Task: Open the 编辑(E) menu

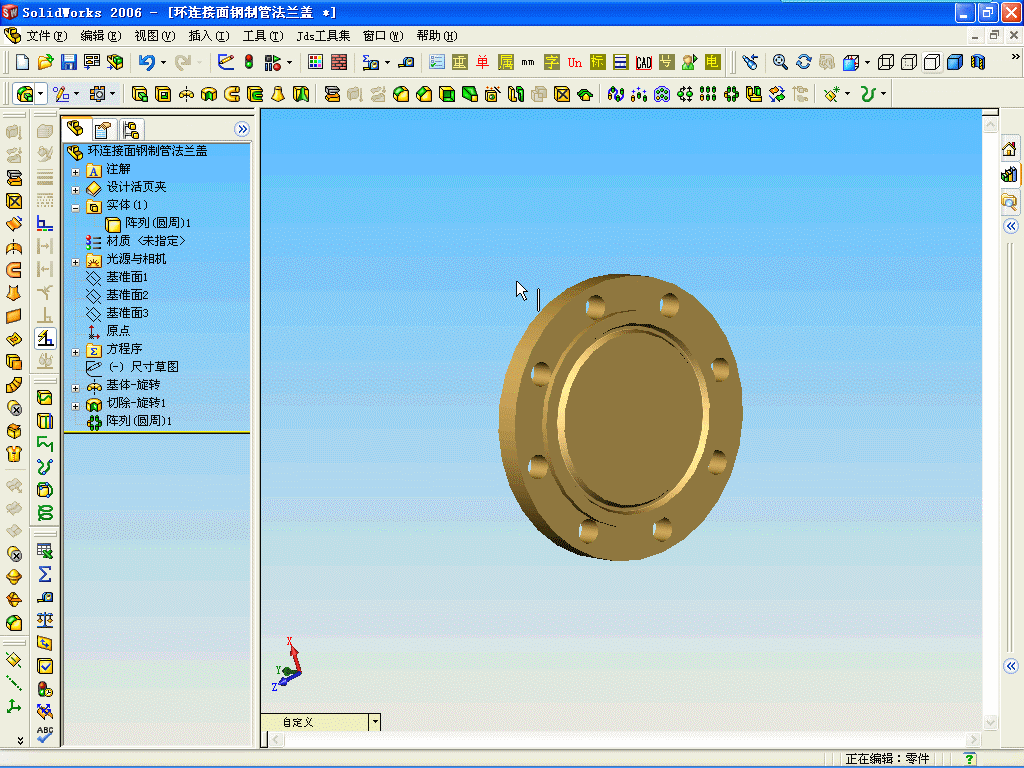Action: point(100,36)
